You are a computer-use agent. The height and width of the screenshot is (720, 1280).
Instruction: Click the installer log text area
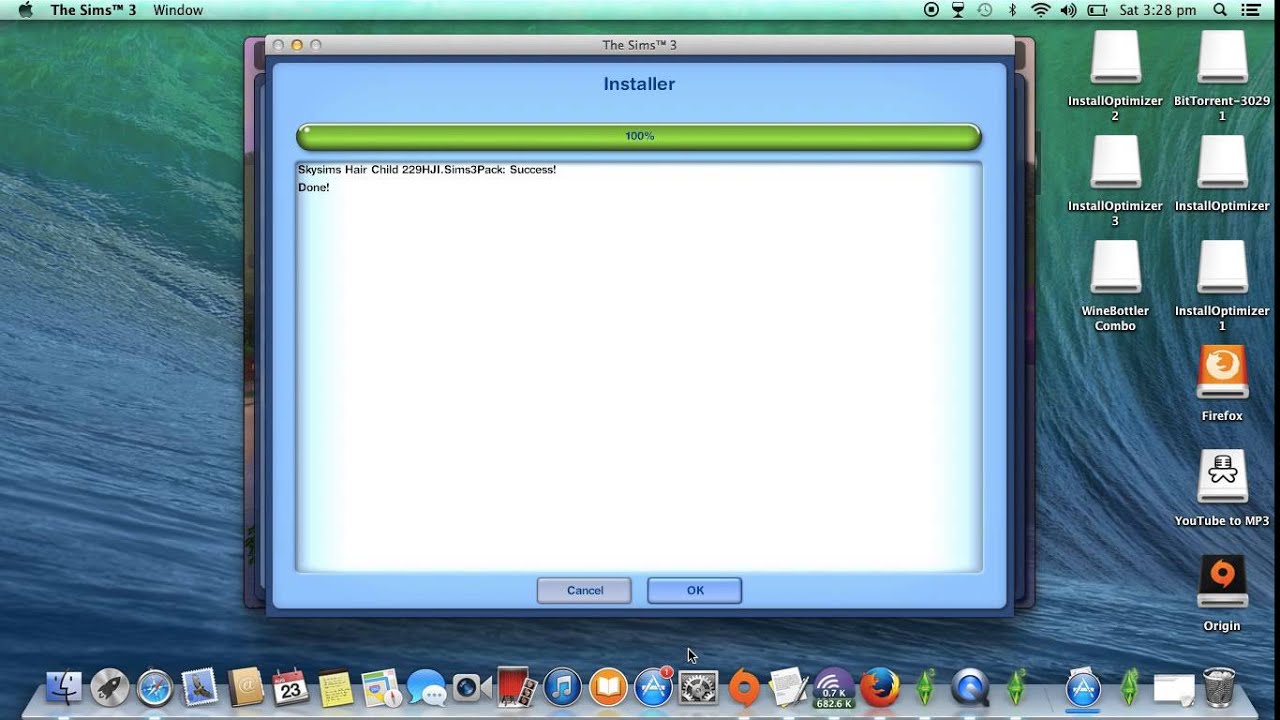[x=639, y=366]
